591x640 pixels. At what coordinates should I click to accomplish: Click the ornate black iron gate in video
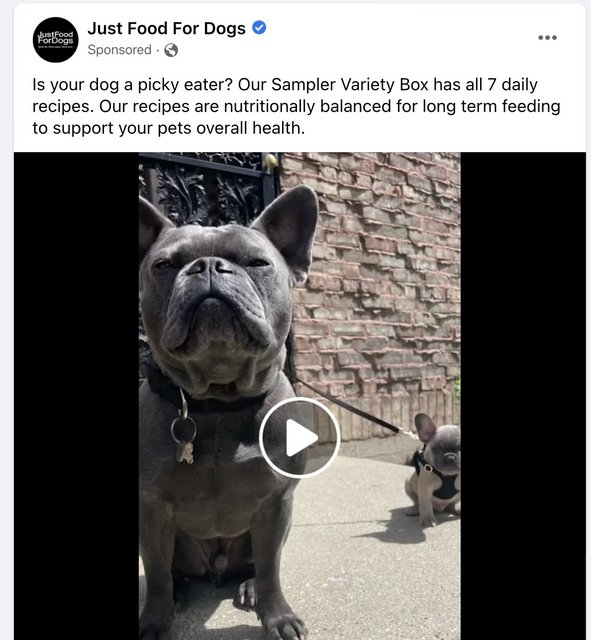tap(206, 188)
